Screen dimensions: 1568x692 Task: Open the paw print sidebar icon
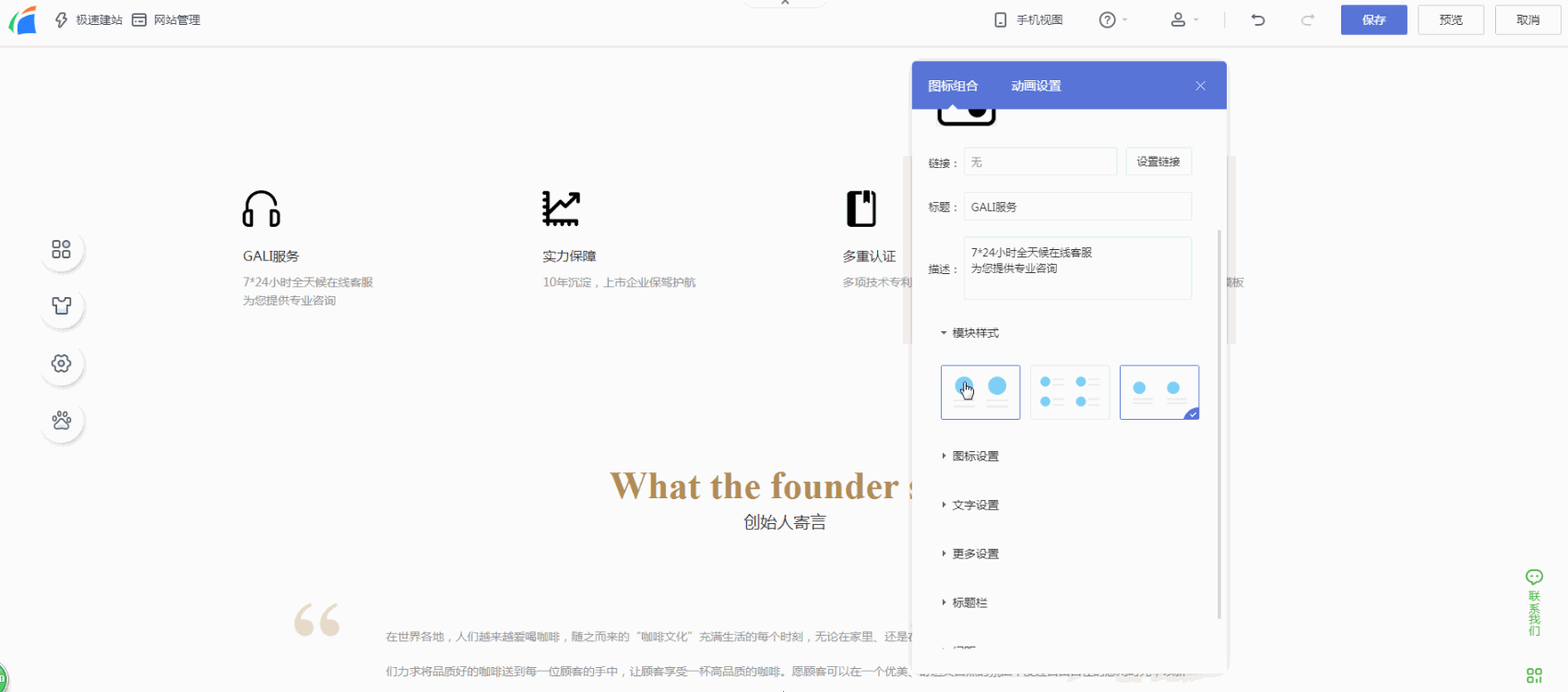tap(62, 421)
